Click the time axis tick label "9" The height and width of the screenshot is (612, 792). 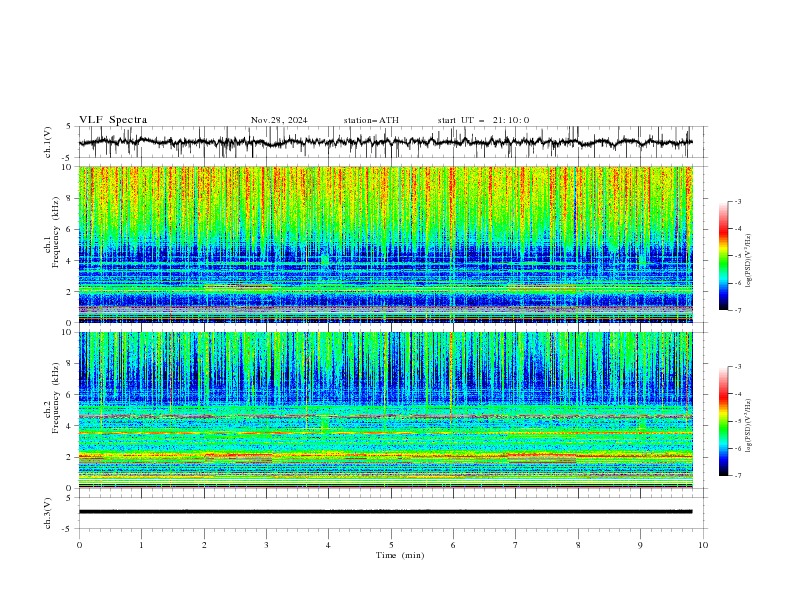(640, 545)
